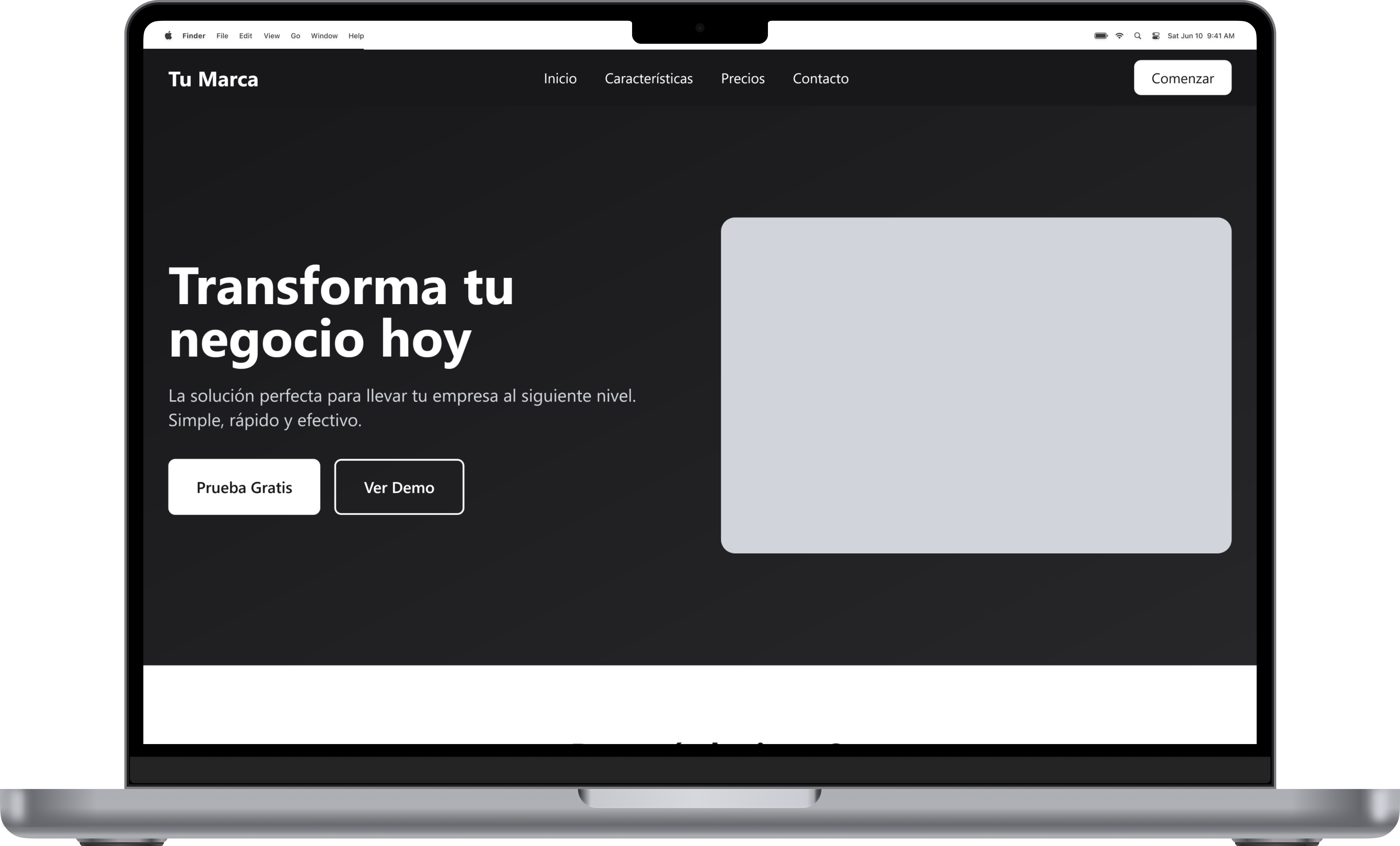Click the Tu Marca brand logo

(213, 79)
